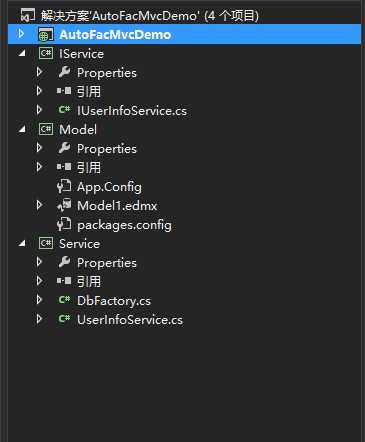This screenshot has height=442, width=365.
Task: Click the solution icon at the top
Action: [x=28, y=15]
